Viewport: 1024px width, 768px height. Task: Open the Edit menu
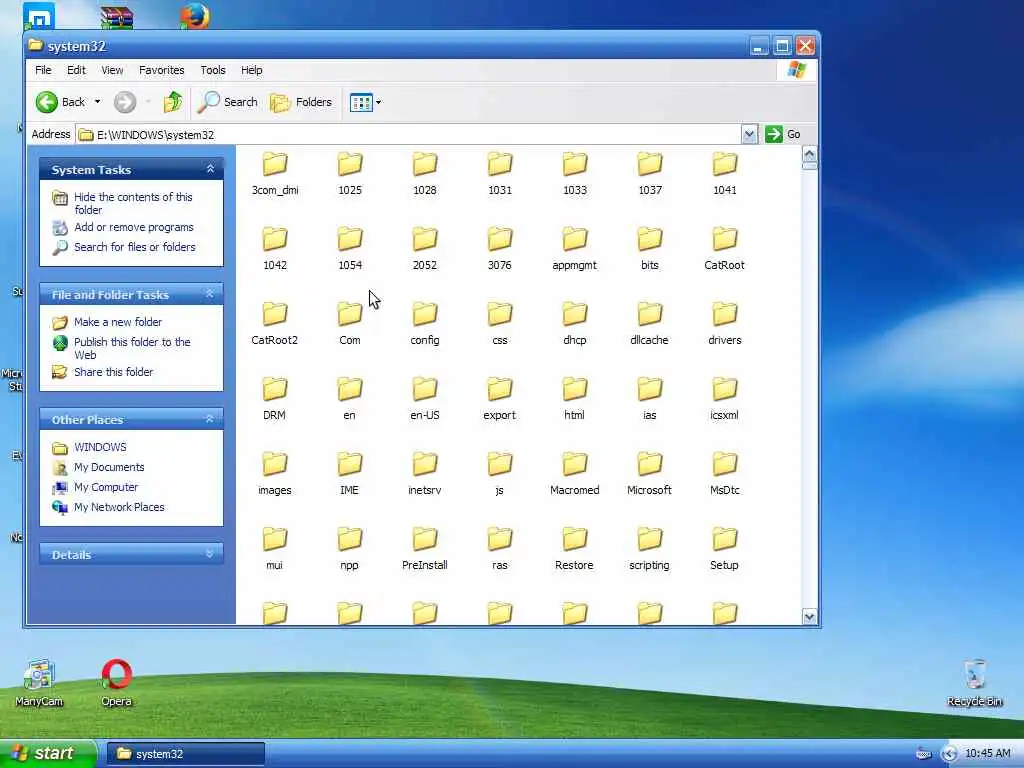[x=76, y=70]
